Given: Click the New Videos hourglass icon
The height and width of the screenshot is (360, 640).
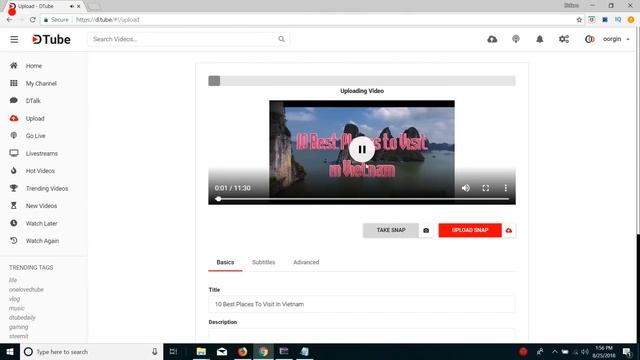Looking at the screenshot, I should [x=14, y=206].
